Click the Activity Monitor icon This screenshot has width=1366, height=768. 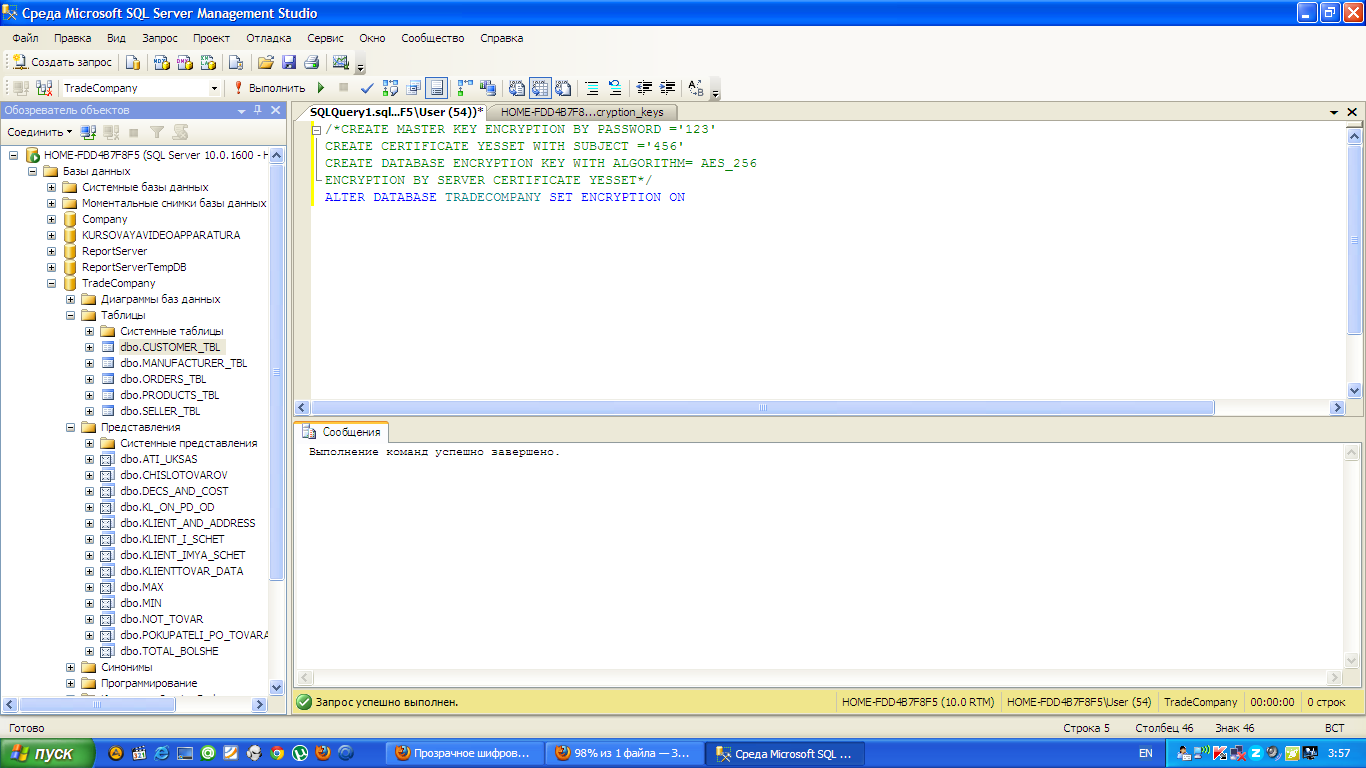coord(340,62)
